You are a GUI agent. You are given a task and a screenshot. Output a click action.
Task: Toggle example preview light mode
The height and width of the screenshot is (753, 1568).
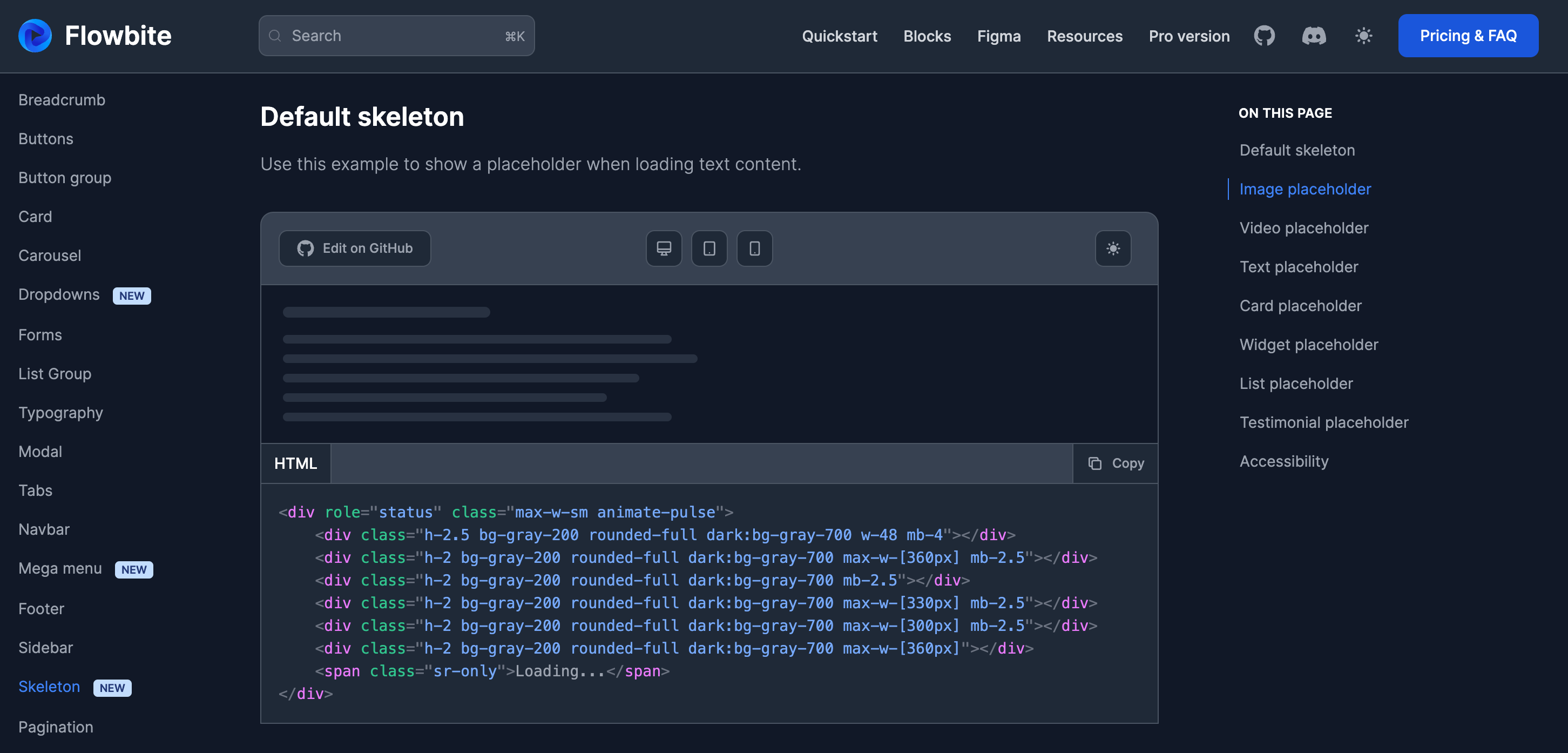[1113, 248]
